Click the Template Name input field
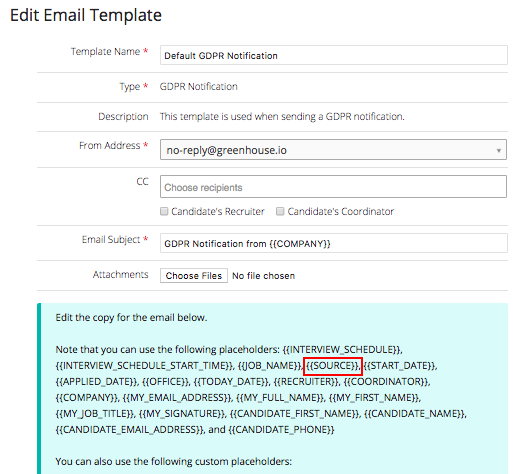 point(334,55)
